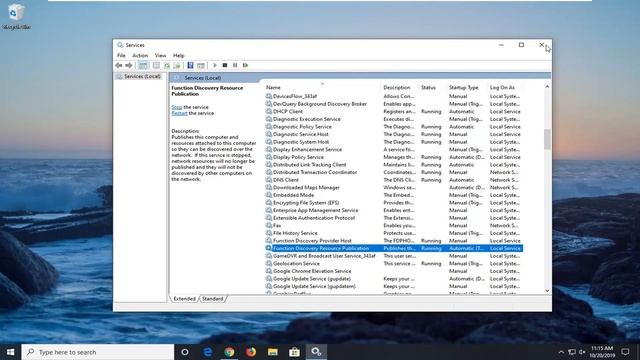
Task: Click the Restart Service toolbar icon
Action: click(245, 65)
